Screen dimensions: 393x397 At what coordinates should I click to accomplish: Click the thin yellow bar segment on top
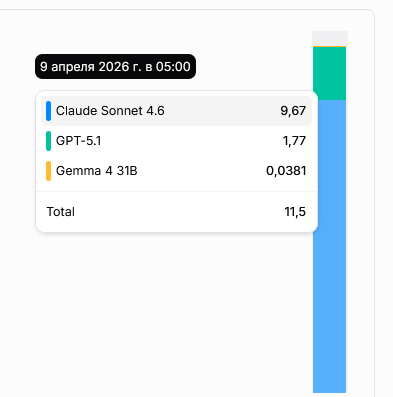[x=329, y=46]
